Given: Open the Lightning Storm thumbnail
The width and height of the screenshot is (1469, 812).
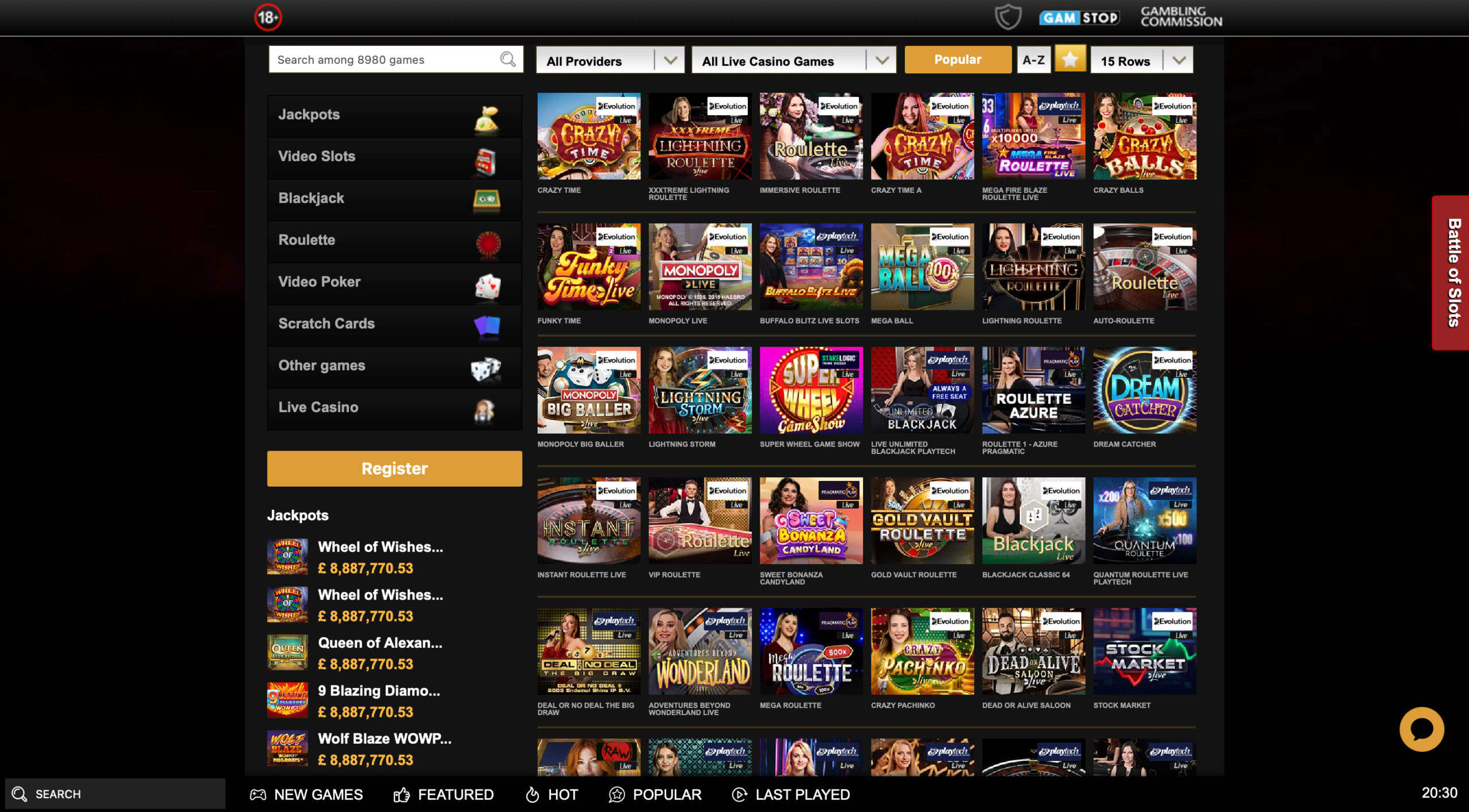Looking at the screenshot, I should click(700, 390).
